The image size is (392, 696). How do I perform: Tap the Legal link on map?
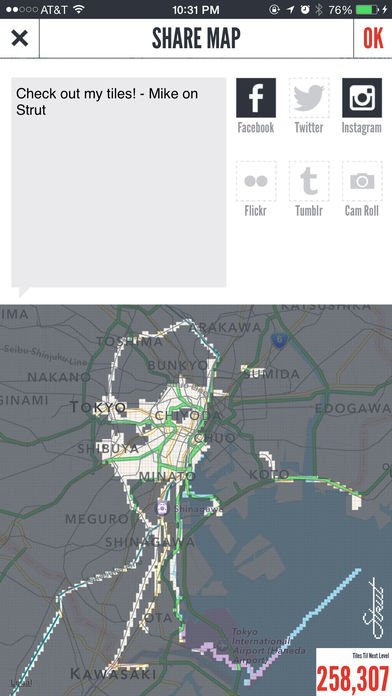(18, 683)
